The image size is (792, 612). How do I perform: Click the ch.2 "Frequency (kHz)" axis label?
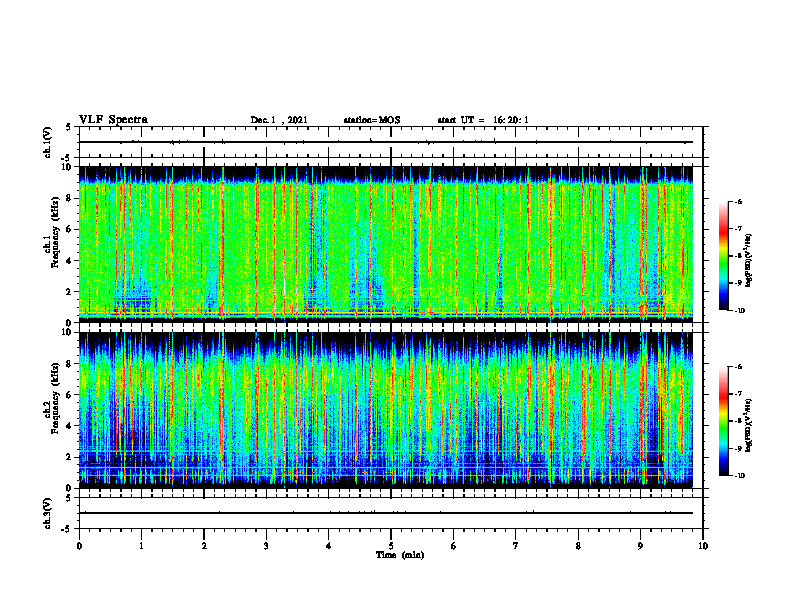[56, 397]
